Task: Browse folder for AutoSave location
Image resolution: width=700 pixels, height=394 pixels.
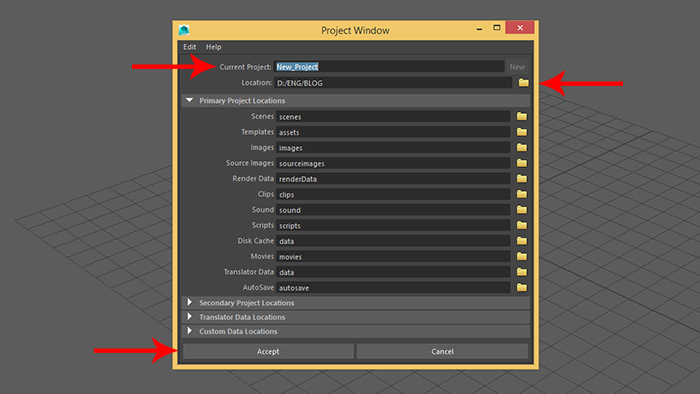Action: [521, 287]
